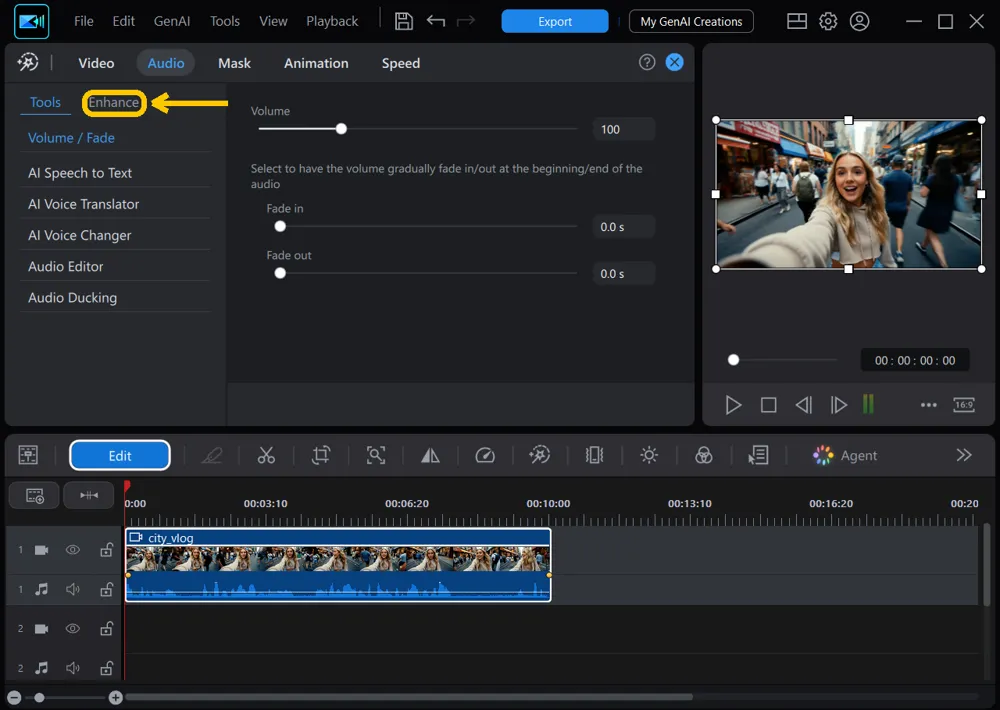Open the speed gauge tool
Screen dimensions: 1000x710
point(485,455)
